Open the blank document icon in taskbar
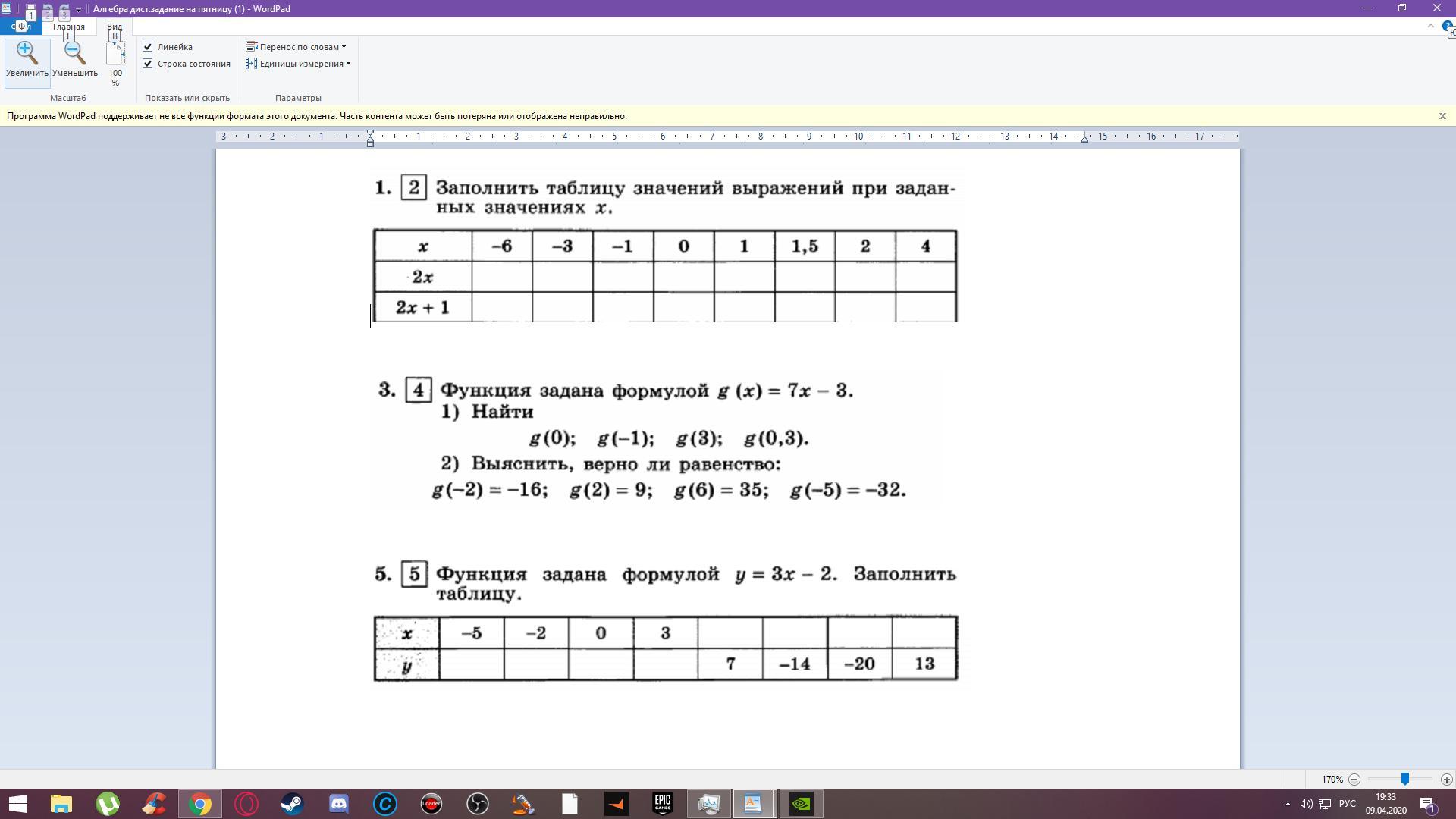The height and width of the screenshot is (819, 1456). click(x=570, y=804)
